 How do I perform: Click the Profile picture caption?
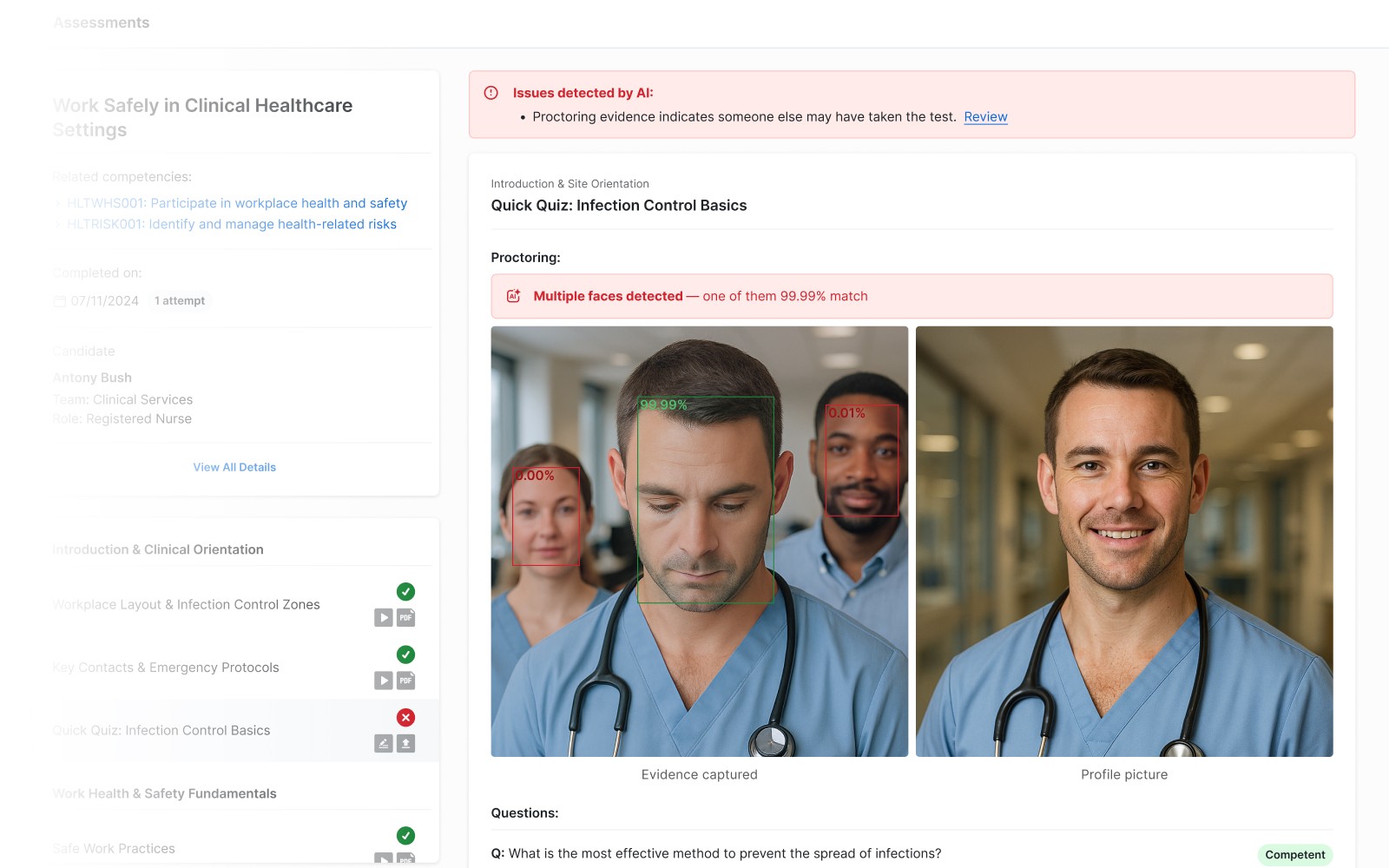(1124, 774)
